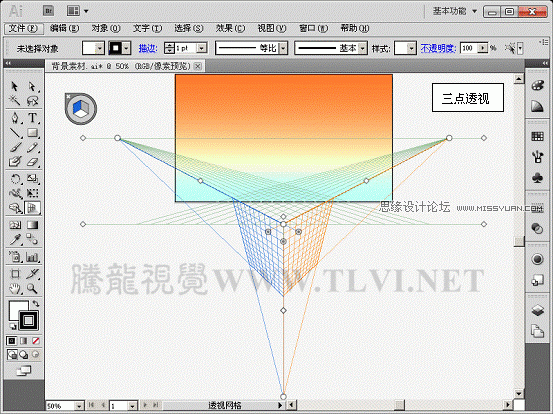Open zoom level 50% dropdown
553x414 pixels.
coord(80,406)
